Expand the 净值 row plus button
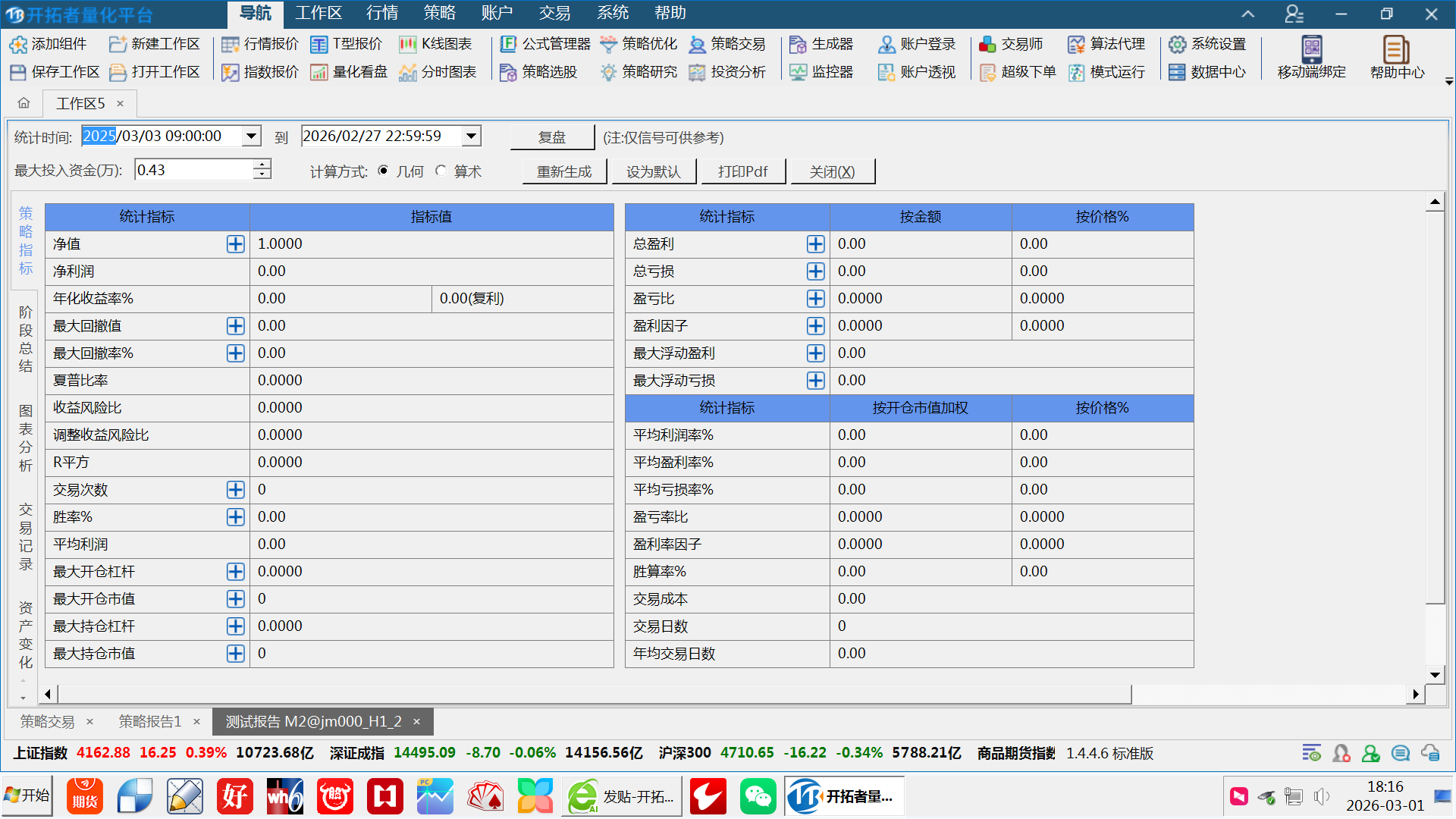Image resolution: width=1456 pixels, height=819 pixels. pyautogui.click(x=236, y=243)
